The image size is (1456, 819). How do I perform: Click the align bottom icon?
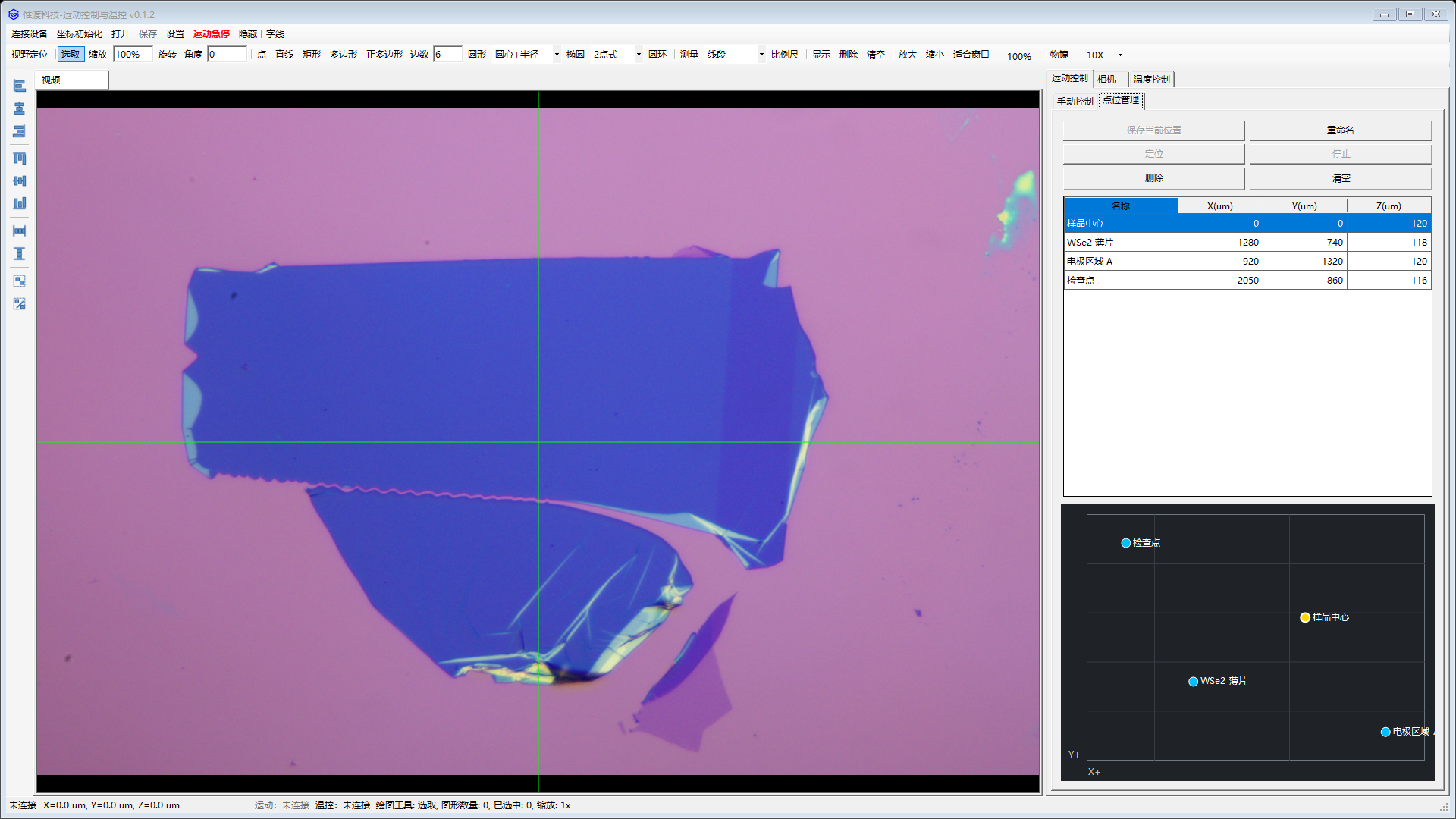click(x=20, y=204)
